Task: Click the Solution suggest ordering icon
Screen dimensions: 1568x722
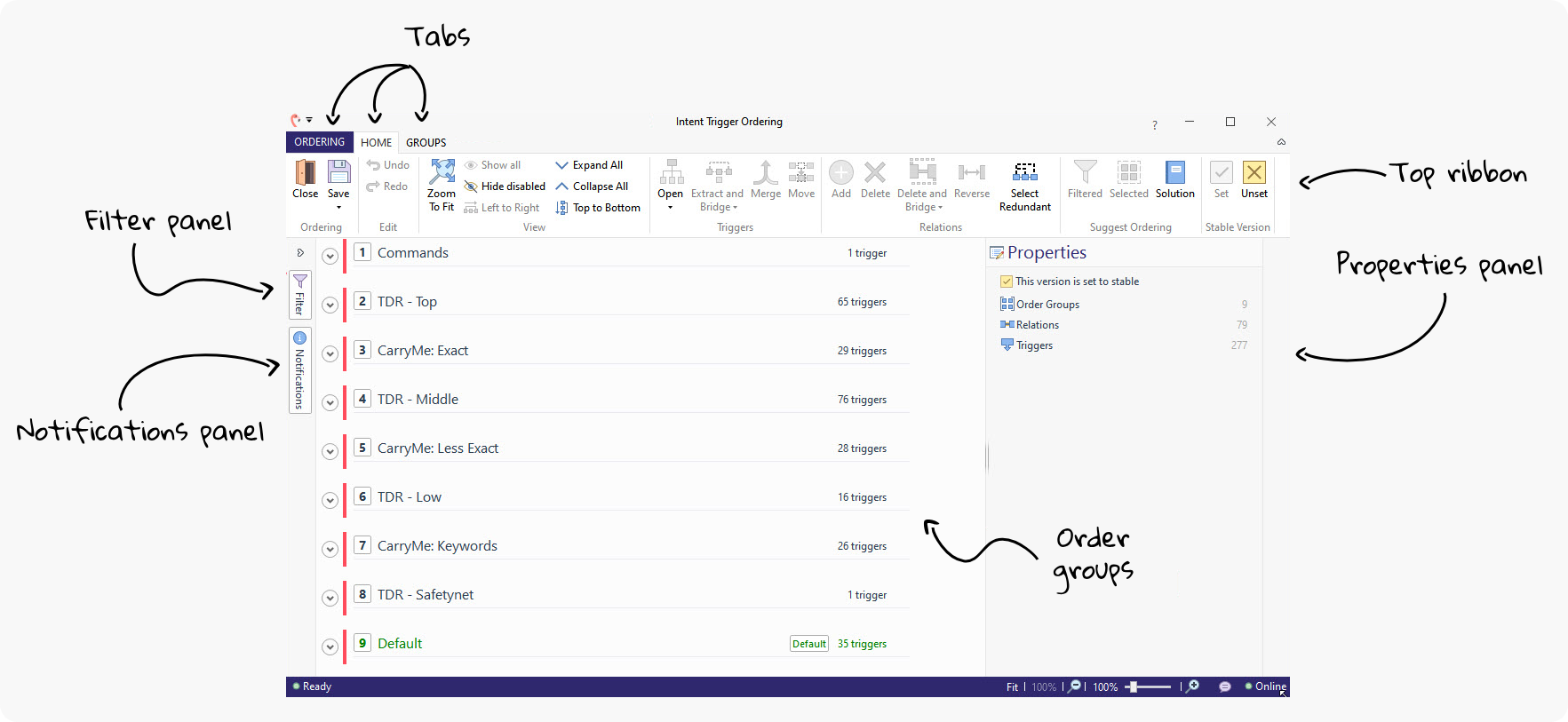Action: [1174, 173]
